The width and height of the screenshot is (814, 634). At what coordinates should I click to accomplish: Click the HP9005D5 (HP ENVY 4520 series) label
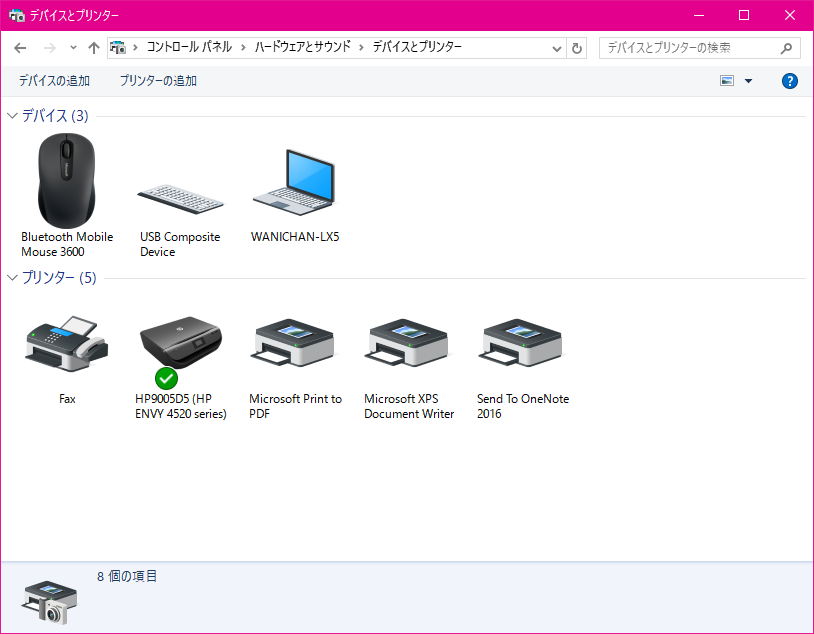point(181,406)
